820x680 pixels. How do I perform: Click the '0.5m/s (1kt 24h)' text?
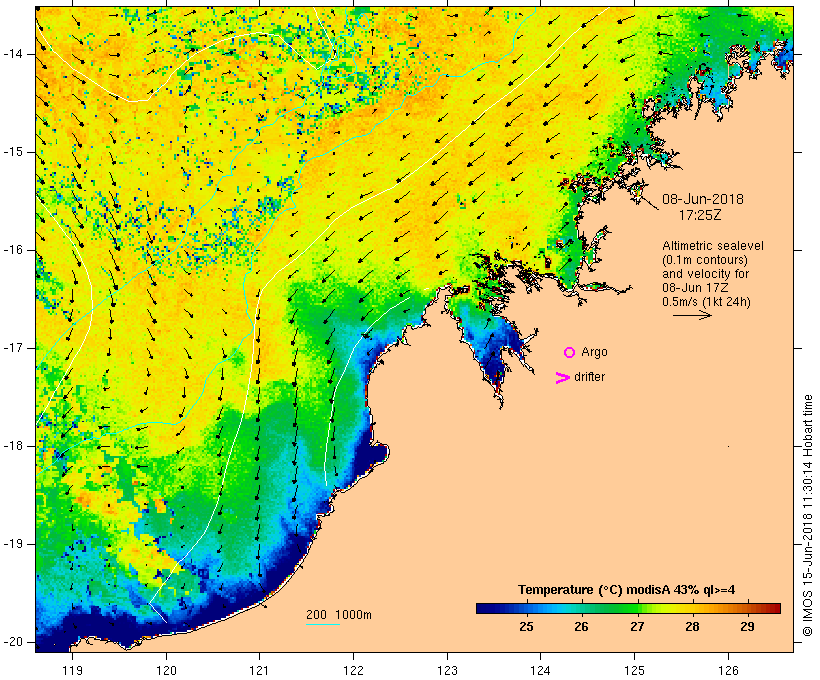[x=706, y=302]
